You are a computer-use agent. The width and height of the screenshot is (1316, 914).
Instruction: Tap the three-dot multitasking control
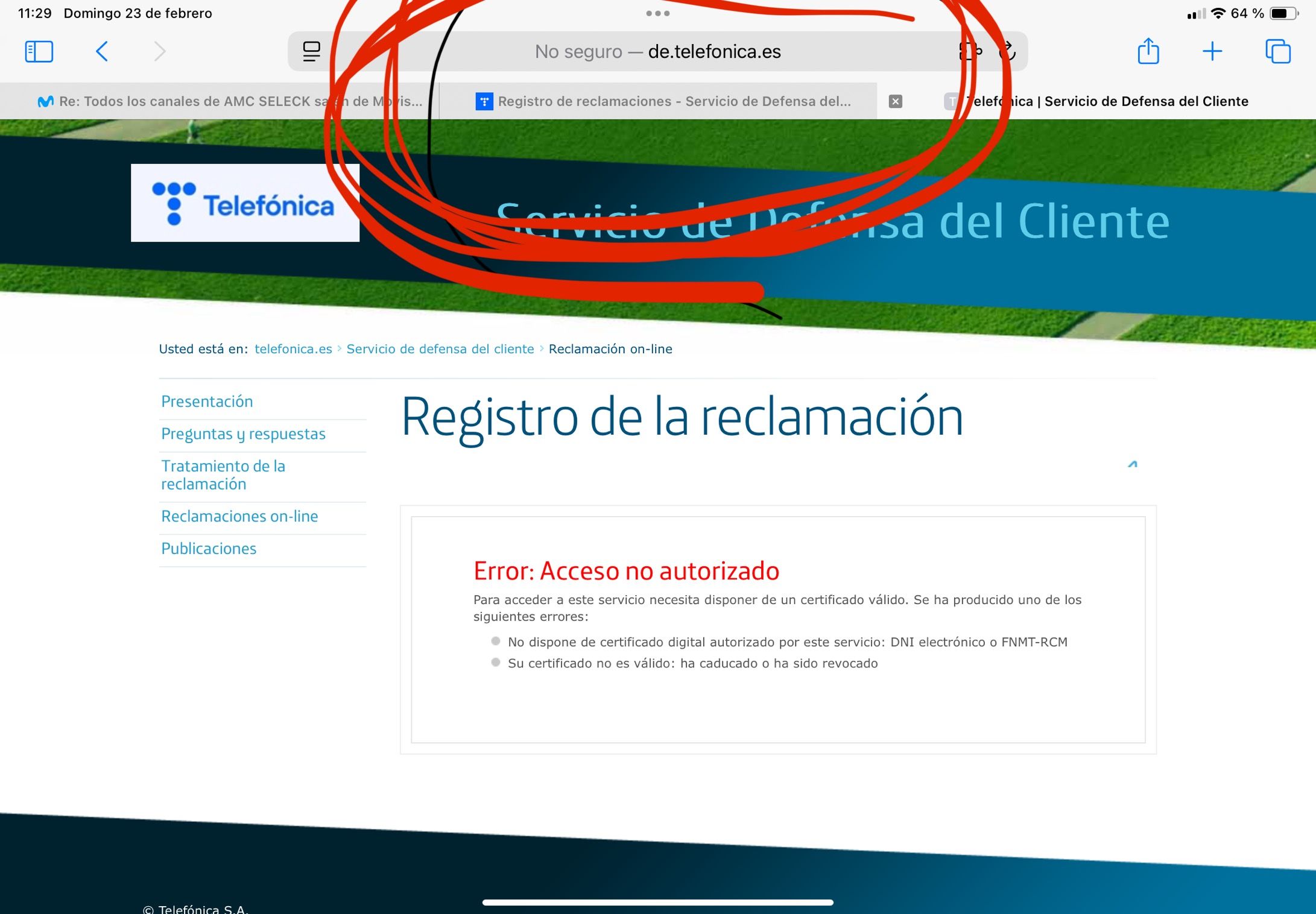click(x=657, y=13)
